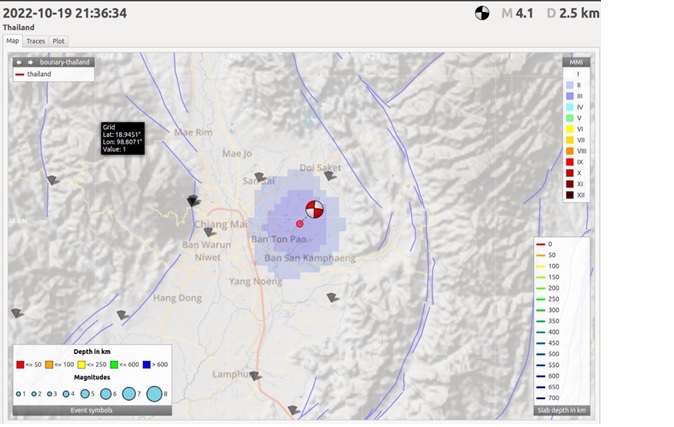This screenshot has height=427, width=674.
Task: Select the station marker near Lamphun
Action: [256, 376]
